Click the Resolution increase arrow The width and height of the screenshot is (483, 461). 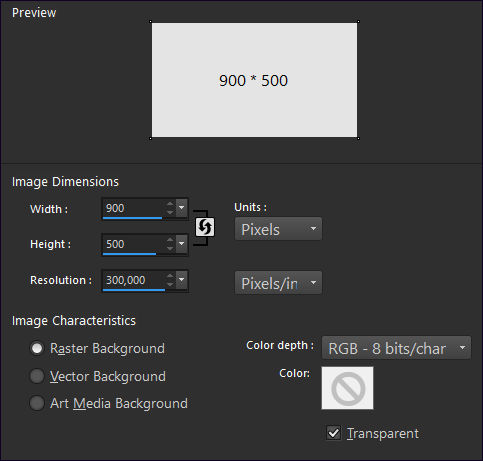[170, 276]
